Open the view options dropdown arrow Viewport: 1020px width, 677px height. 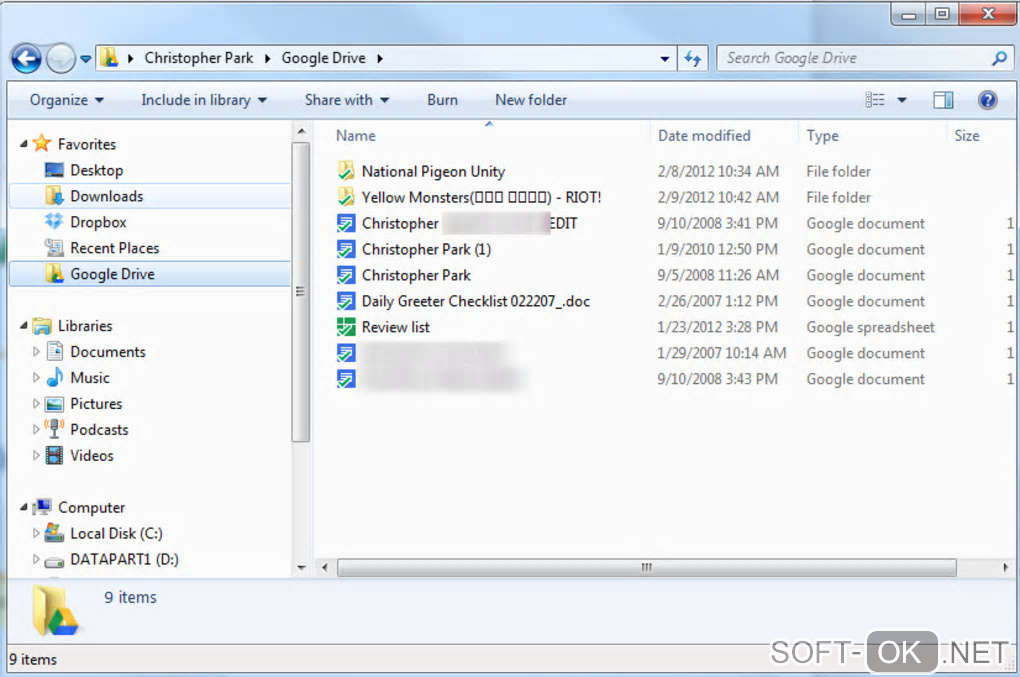coord(902,100)
